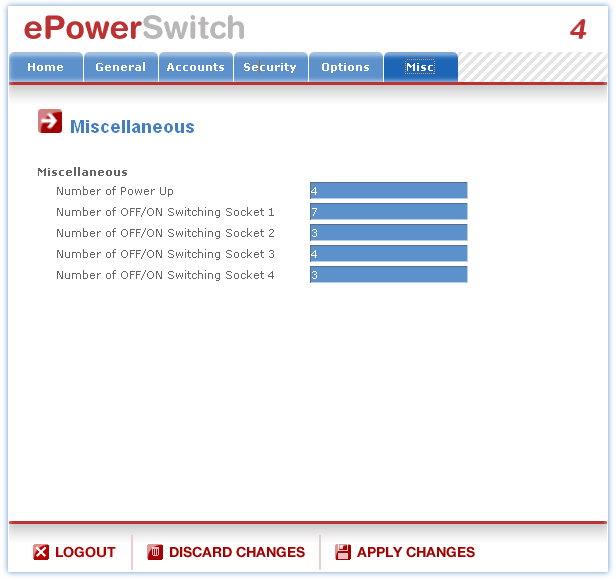Click the trash icon for discarding changes
Screen dimensions: 616x580
point(155,552)
